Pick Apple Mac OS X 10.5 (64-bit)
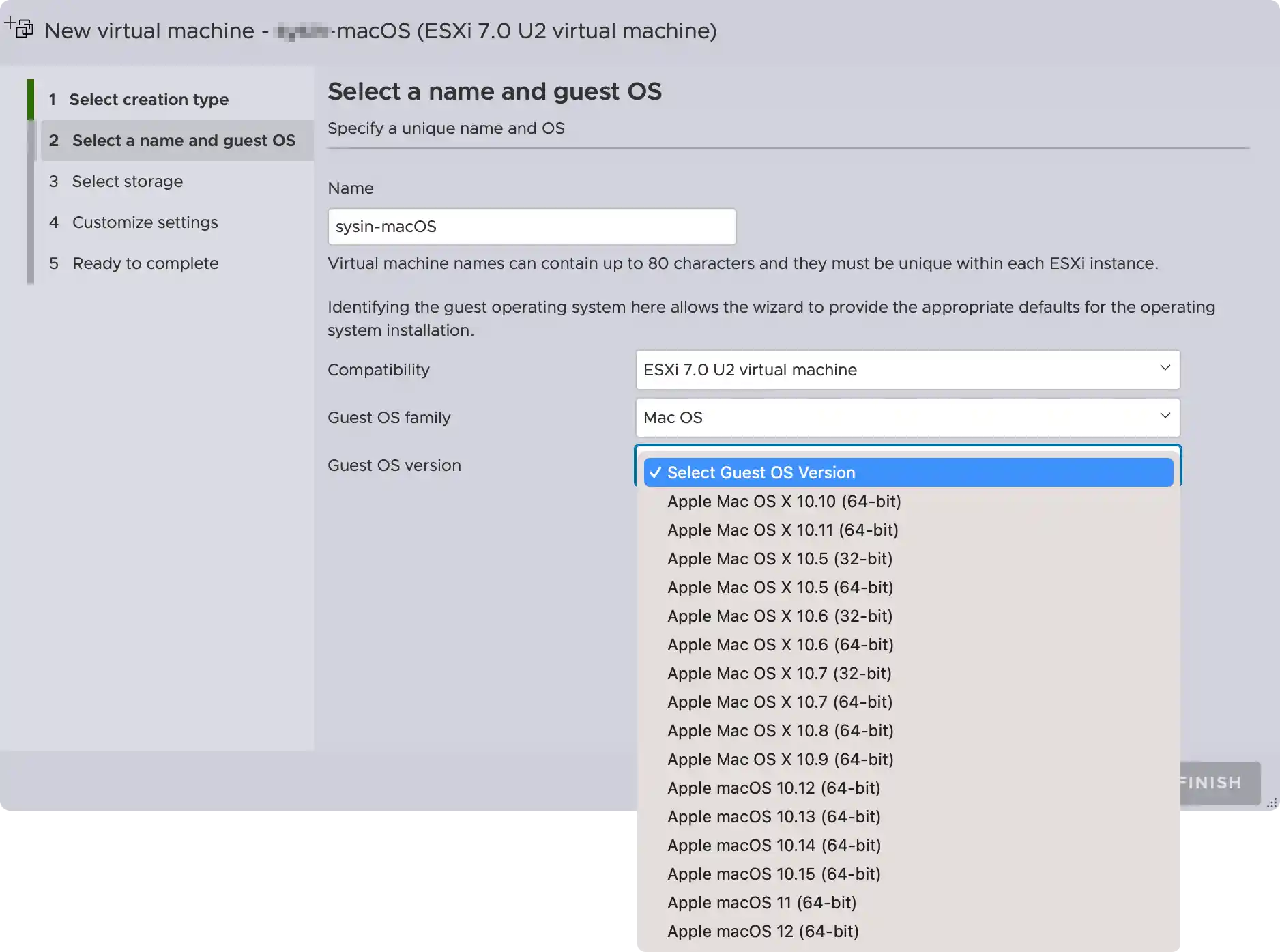This screenshot has width=1280, height=952. click(908, 588)
